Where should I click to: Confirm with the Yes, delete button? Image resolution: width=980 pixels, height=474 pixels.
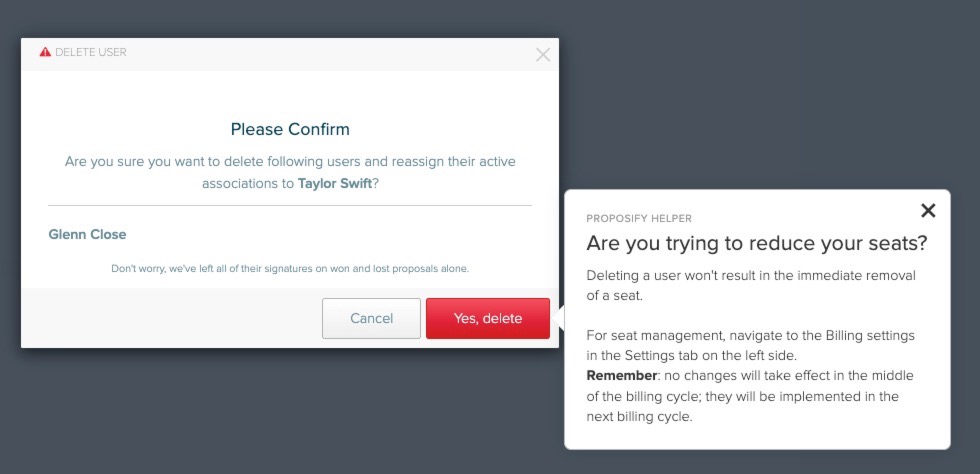click(488, 318)
